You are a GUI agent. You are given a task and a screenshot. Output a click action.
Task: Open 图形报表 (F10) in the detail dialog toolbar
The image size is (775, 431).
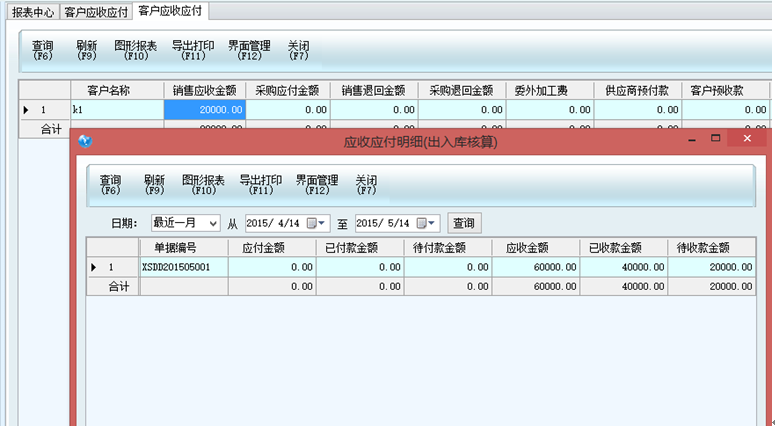pyautogui.click(x=203, y=184)
